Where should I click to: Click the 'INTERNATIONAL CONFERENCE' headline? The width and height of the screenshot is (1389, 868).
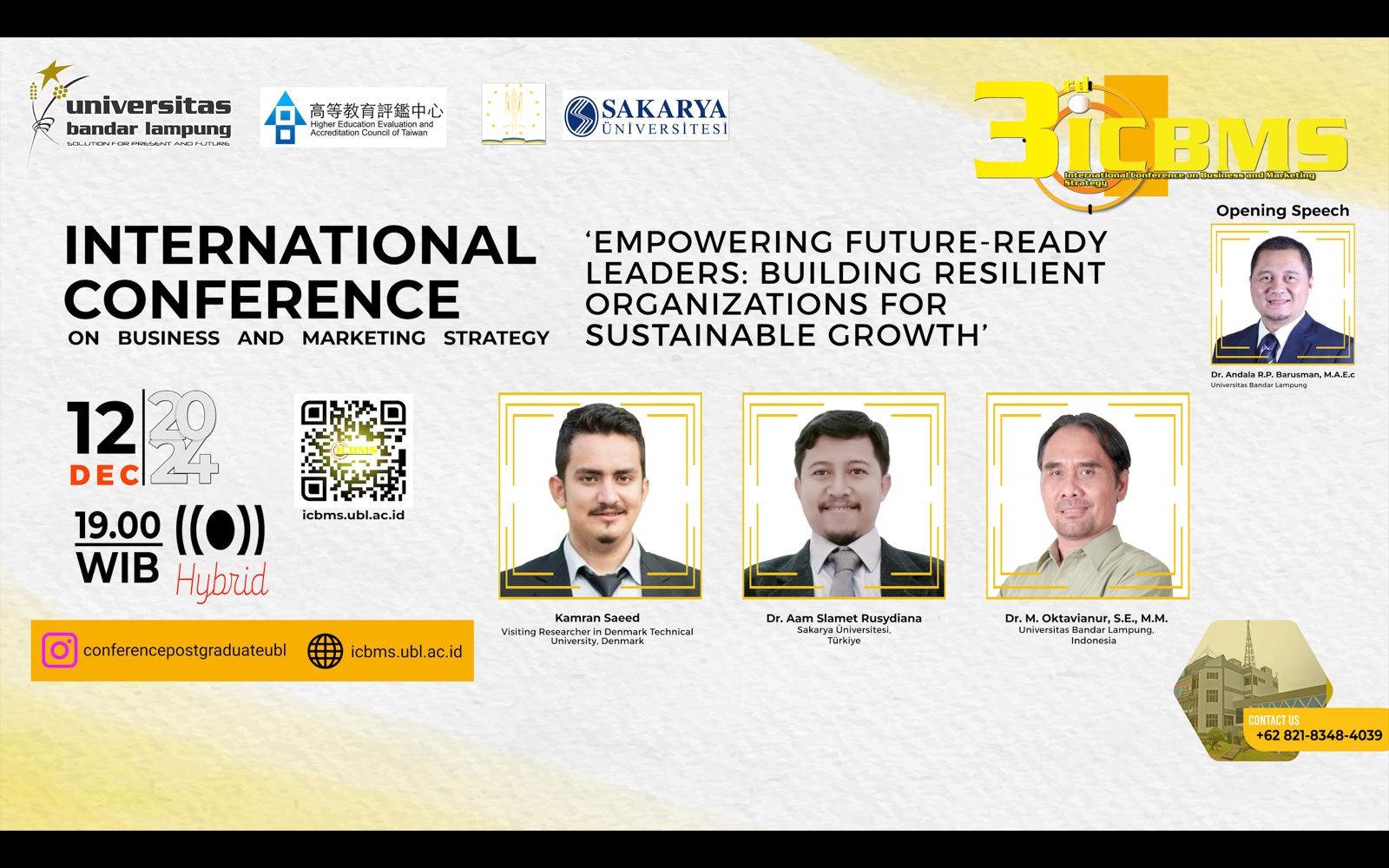pyautogui.click(x=300, y=272)
